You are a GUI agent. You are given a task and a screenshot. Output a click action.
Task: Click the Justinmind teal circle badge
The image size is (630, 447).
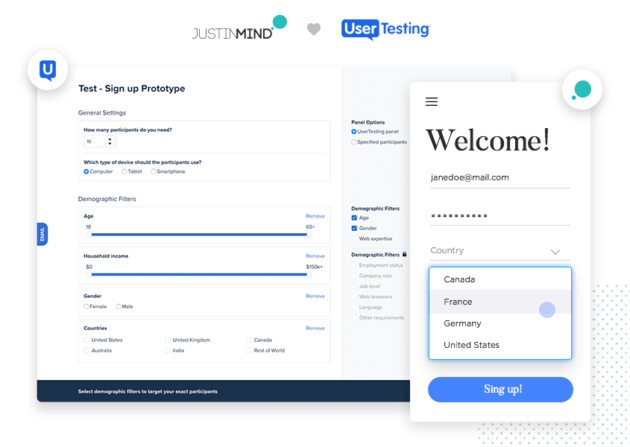[582, 89]
